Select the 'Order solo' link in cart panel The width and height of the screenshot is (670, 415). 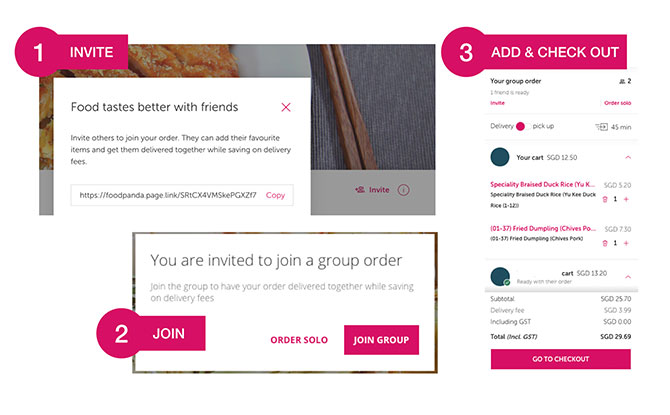click(617, 103)
